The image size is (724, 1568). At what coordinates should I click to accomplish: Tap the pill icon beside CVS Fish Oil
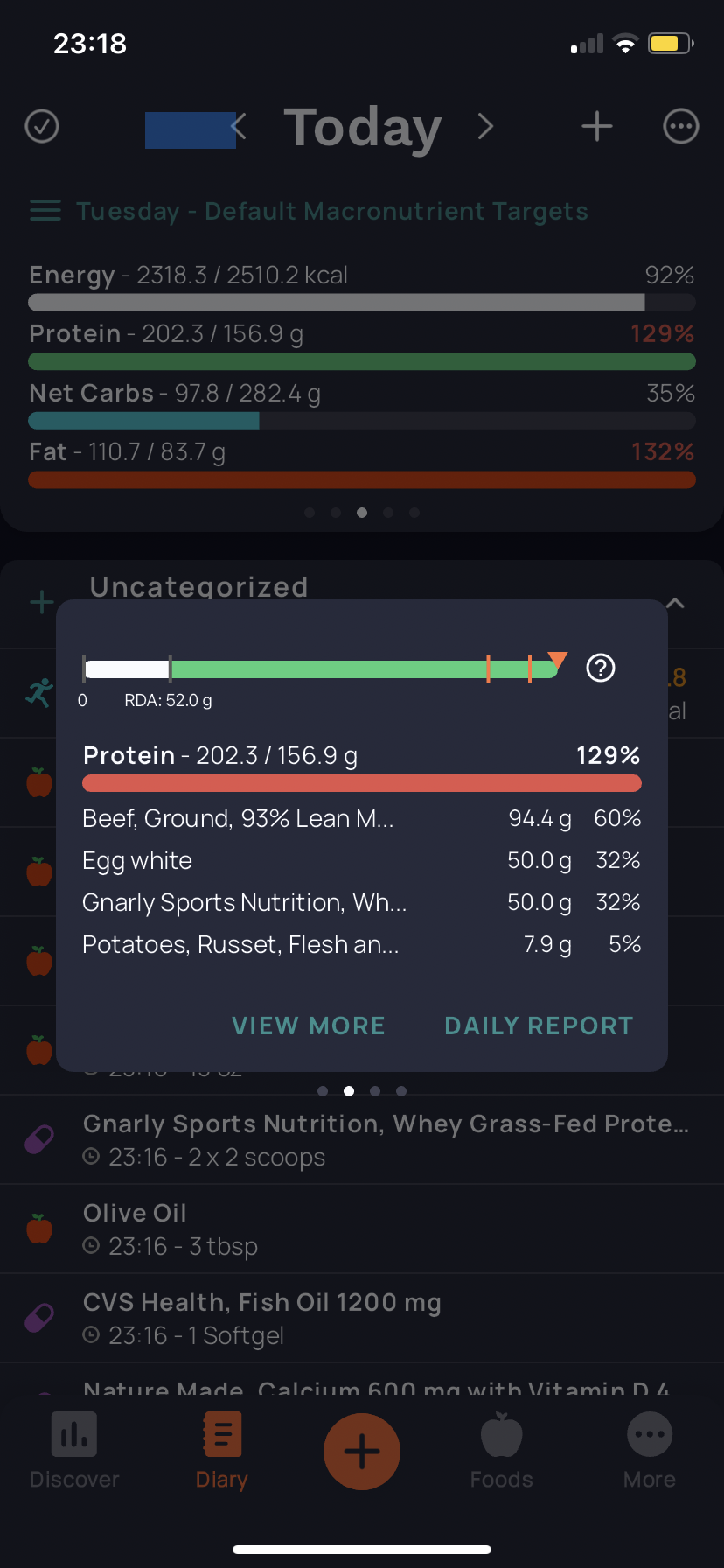[x=39, y=1317]
